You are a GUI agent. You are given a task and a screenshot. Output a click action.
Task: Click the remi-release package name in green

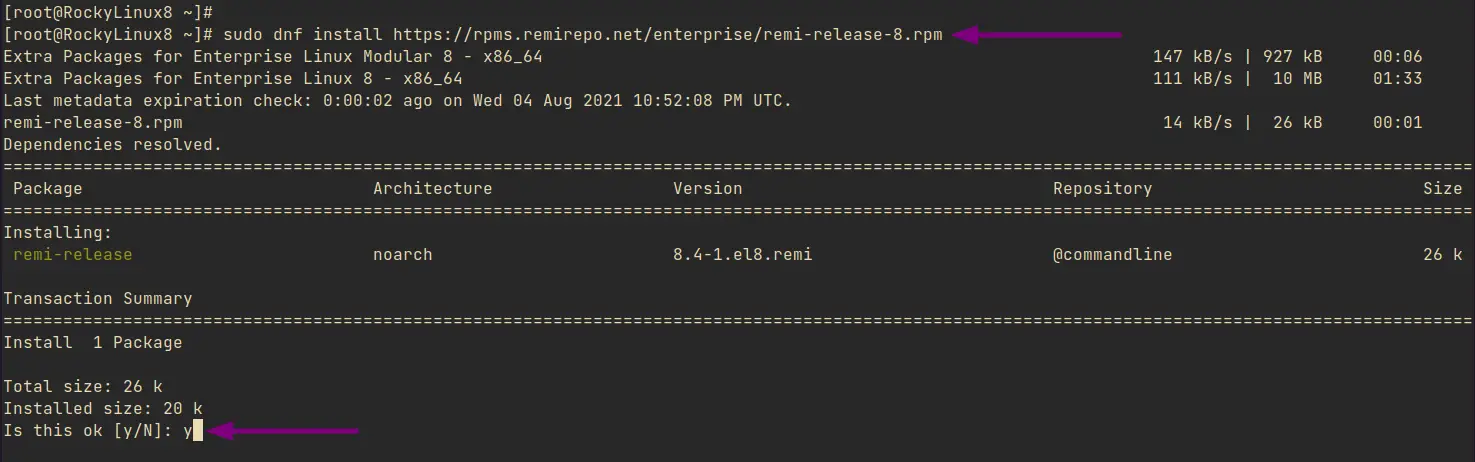[73, 255]
